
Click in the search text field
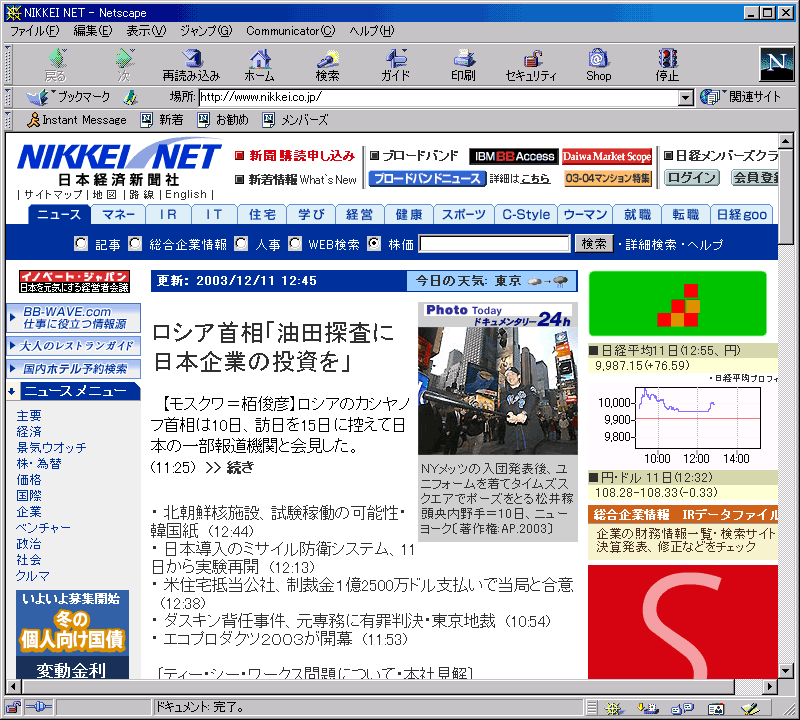click(494, 244)
